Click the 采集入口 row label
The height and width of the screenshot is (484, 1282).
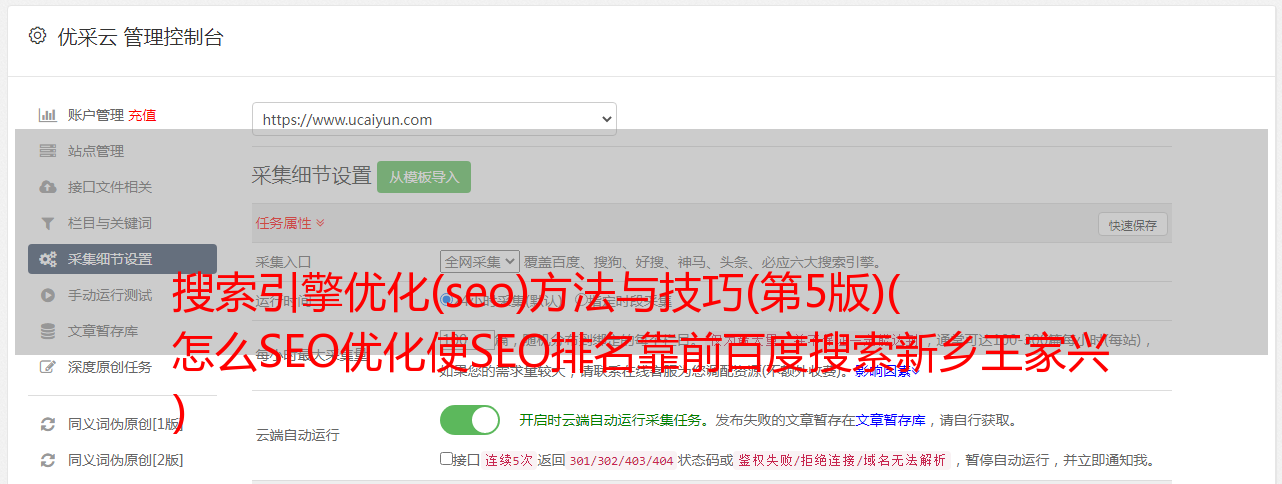coord(283,262)
